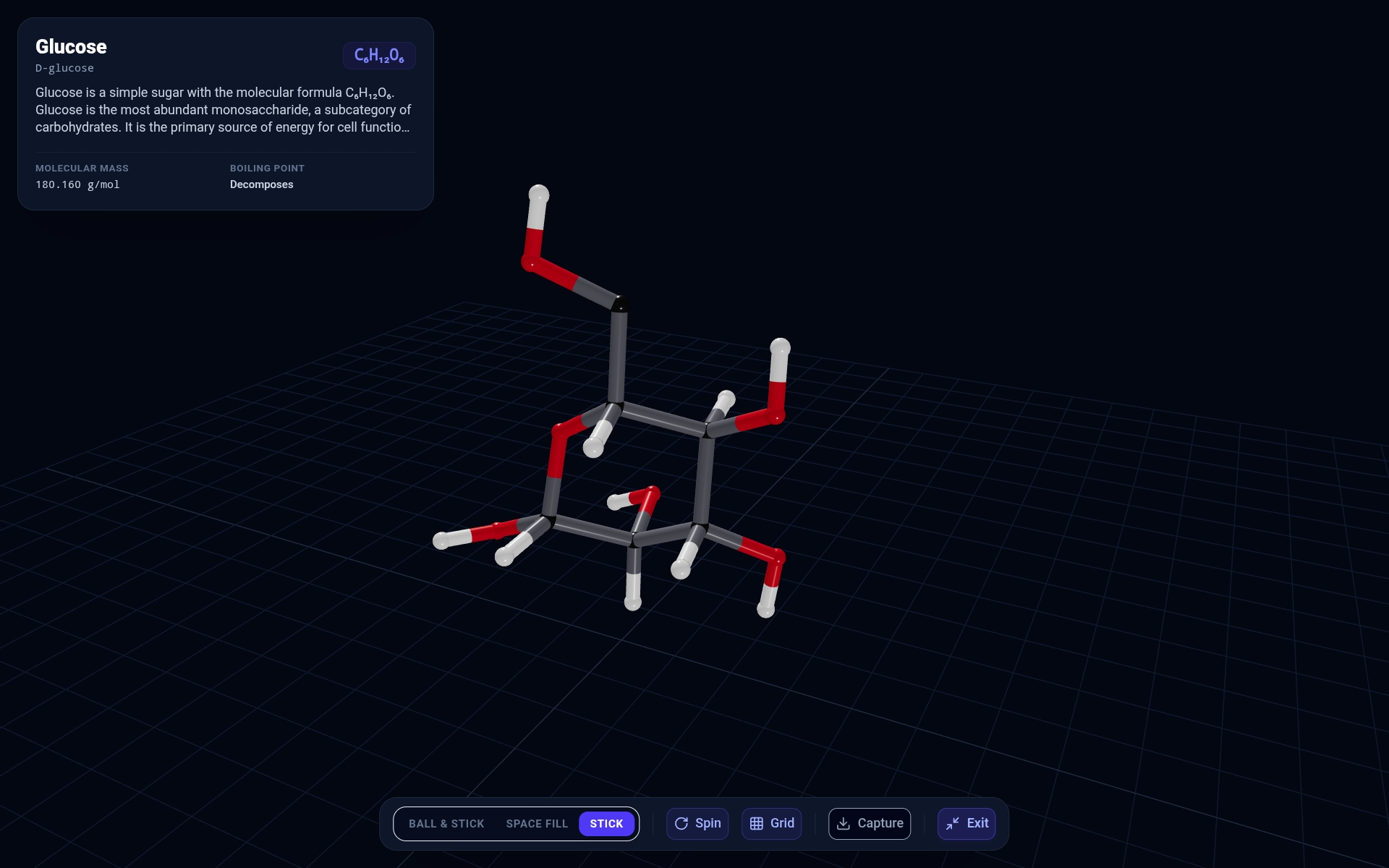Toggle molecule Spin rotation

[697, 824]
